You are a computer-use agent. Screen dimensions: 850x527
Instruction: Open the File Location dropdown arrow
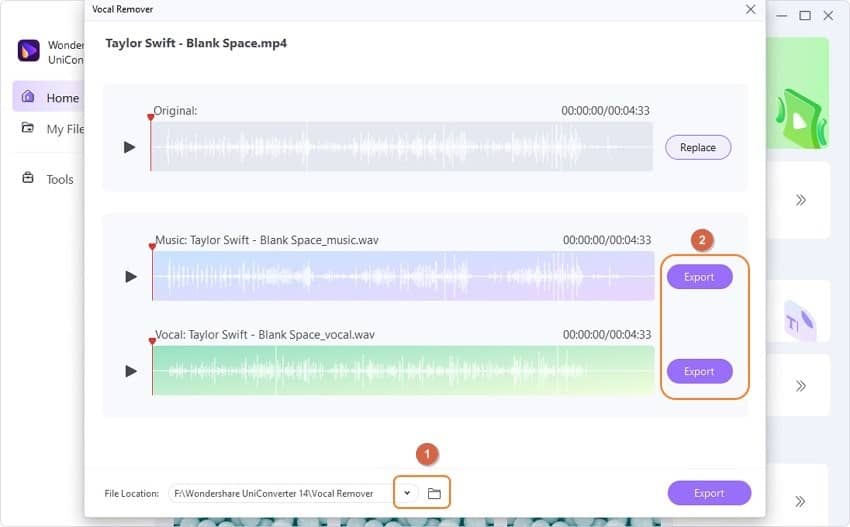[x=407, y=493]
